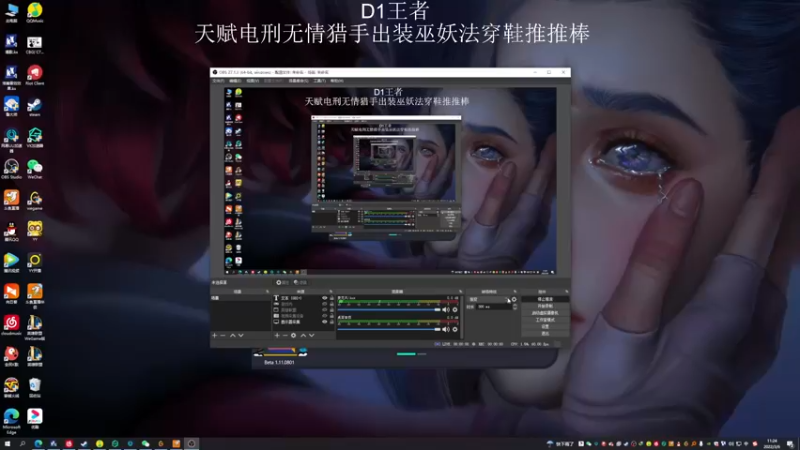Open the OBS Studio desktop shortcut
This screenshot has height=450, width=800.
coord(11,168)
